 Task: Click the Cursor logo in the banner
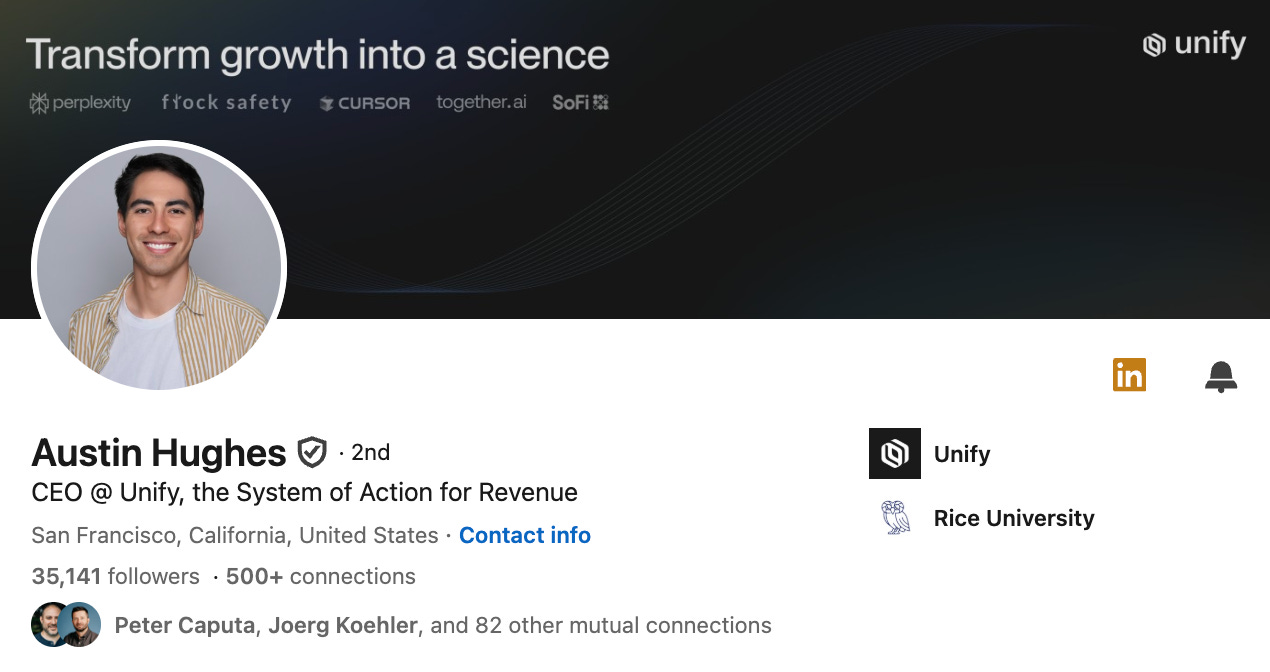point(364,103)
